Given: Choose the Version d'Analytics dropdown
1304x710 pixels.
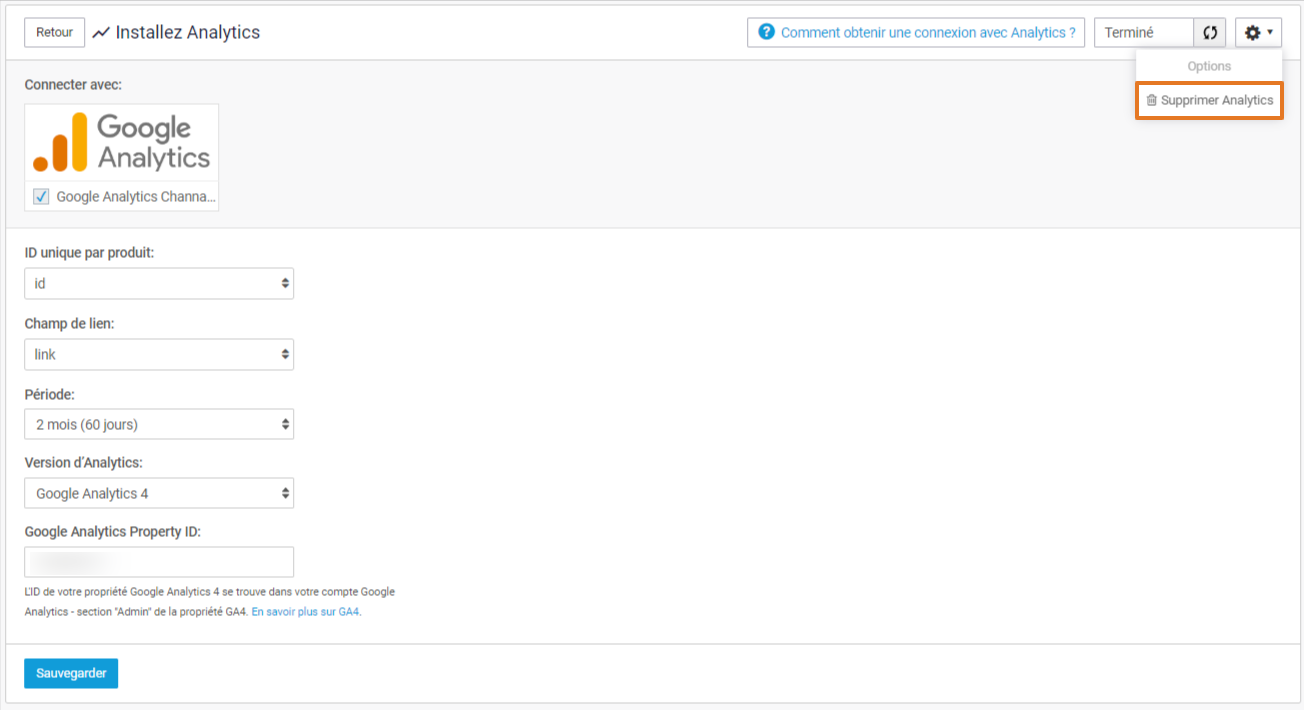Looking at the screenshot, I should (159, 493).
